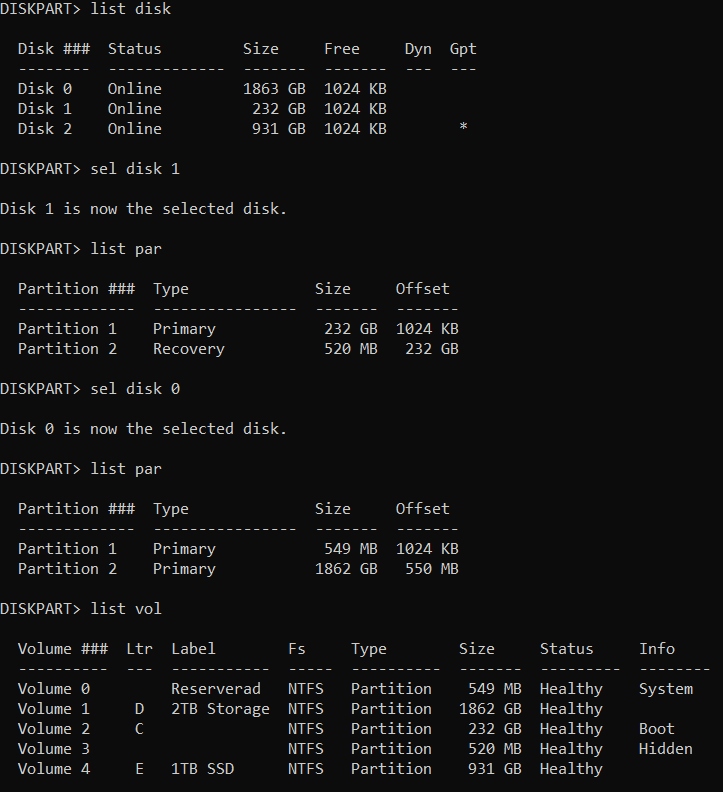Click the 'Reserverad' volume label
723x792 pixels.
216,689
